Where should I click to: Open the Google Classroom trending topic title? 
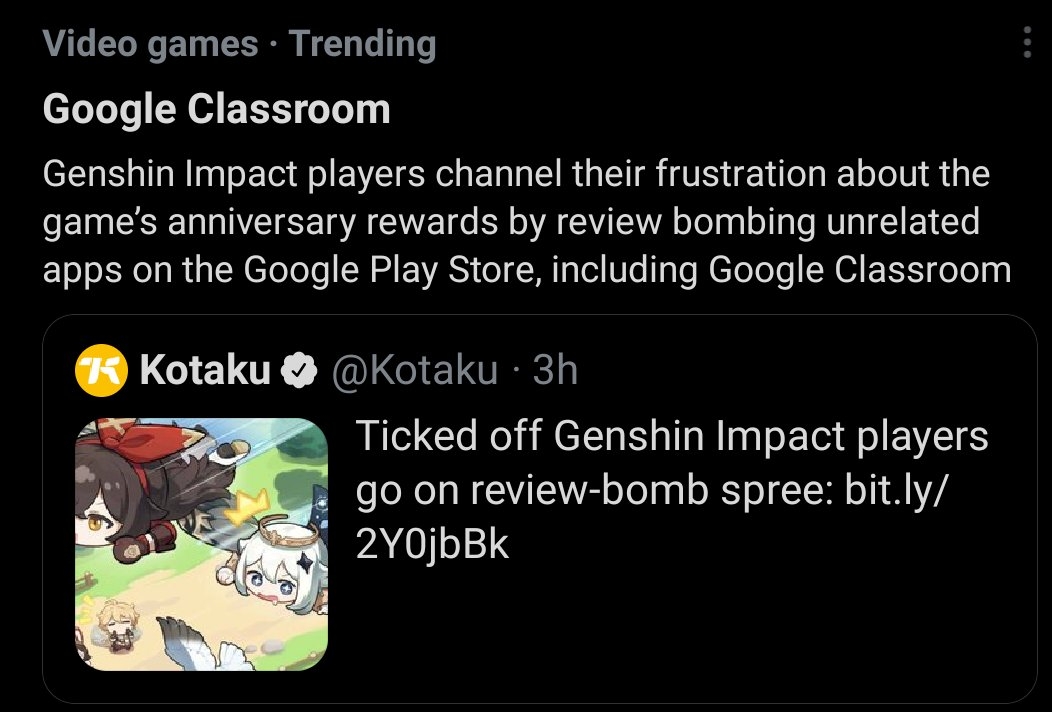(216, 109)
